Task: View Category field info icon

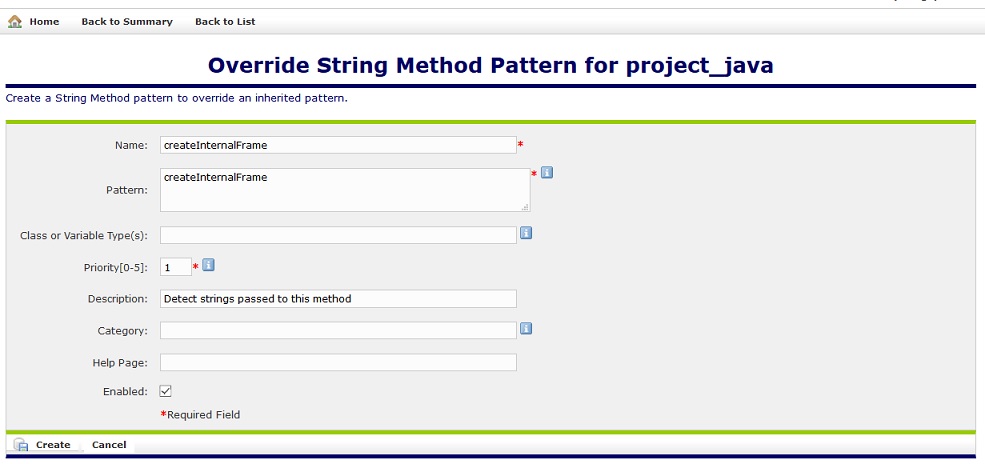Action: (x=526, y=328)
